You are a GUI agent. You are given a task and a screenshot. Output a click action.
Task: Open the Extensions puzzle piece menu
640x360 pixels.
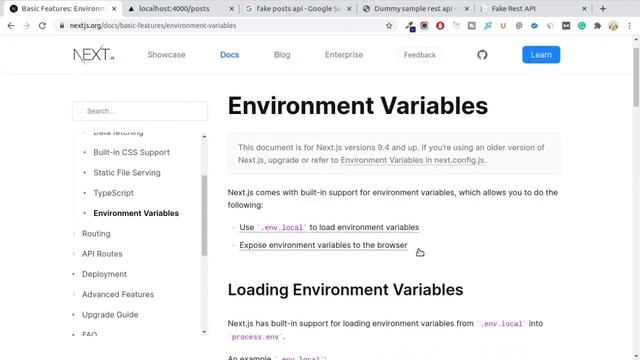[598, 26]
